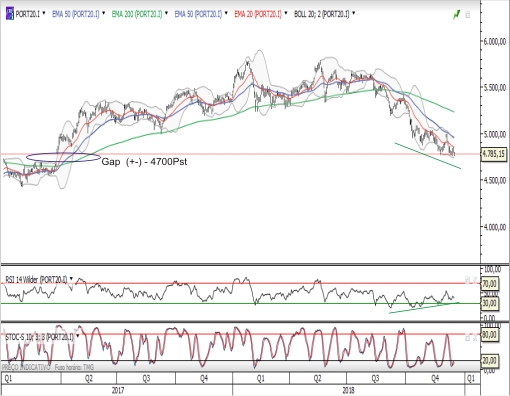Click Q4 of 2018 on the time axis
The image size is (510, 396).
pyautogui.click(x=435, y=379)
